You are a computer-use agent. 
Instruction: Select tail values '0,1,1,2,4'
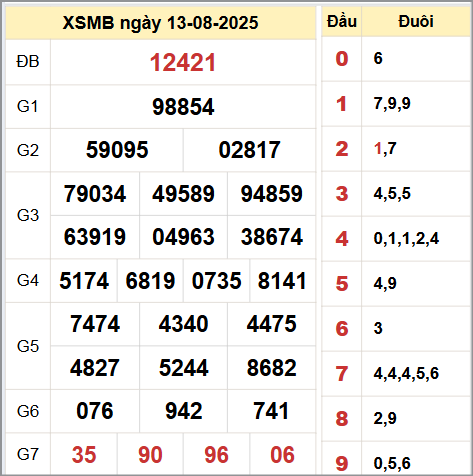pos(406,239)
